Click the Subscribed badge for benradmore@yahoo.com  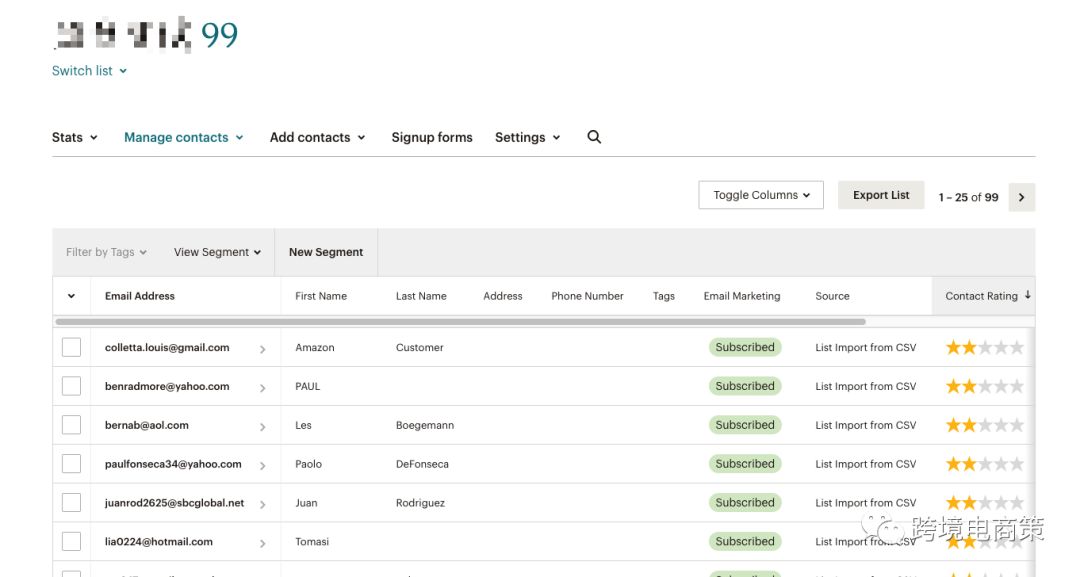click(745, 386)
